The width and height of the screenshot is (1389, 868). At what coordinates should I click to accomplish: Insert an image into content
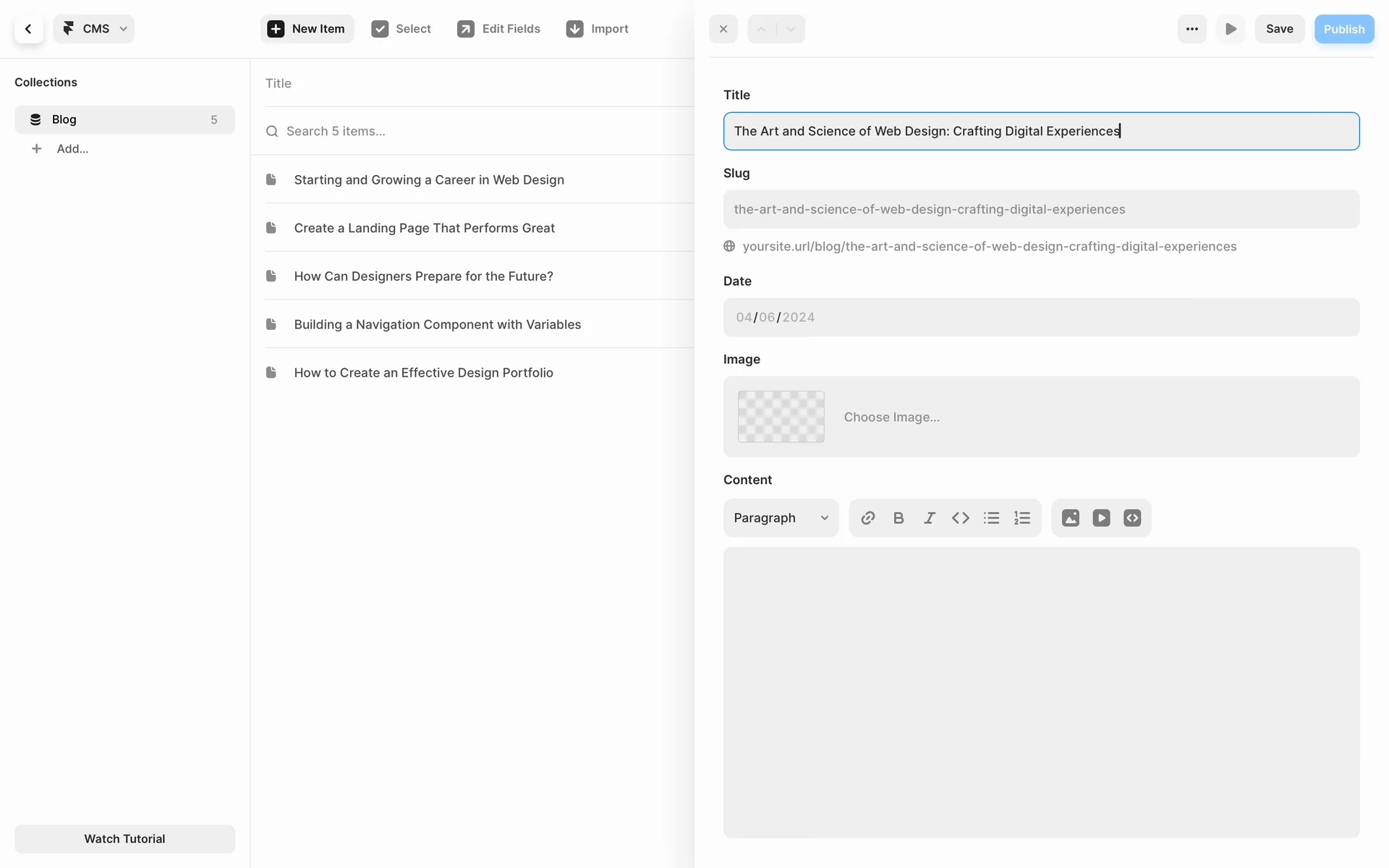click(1070, 518)
